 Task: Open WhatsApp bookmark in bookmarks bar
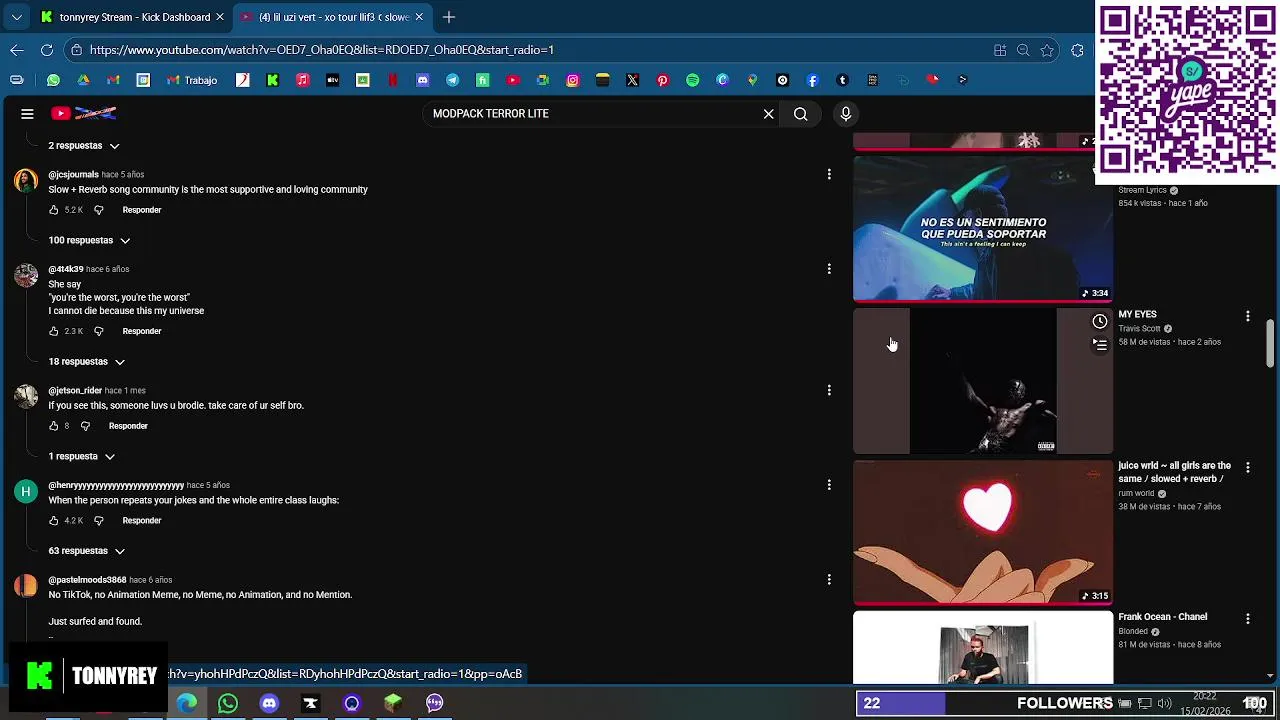[53, 80]
